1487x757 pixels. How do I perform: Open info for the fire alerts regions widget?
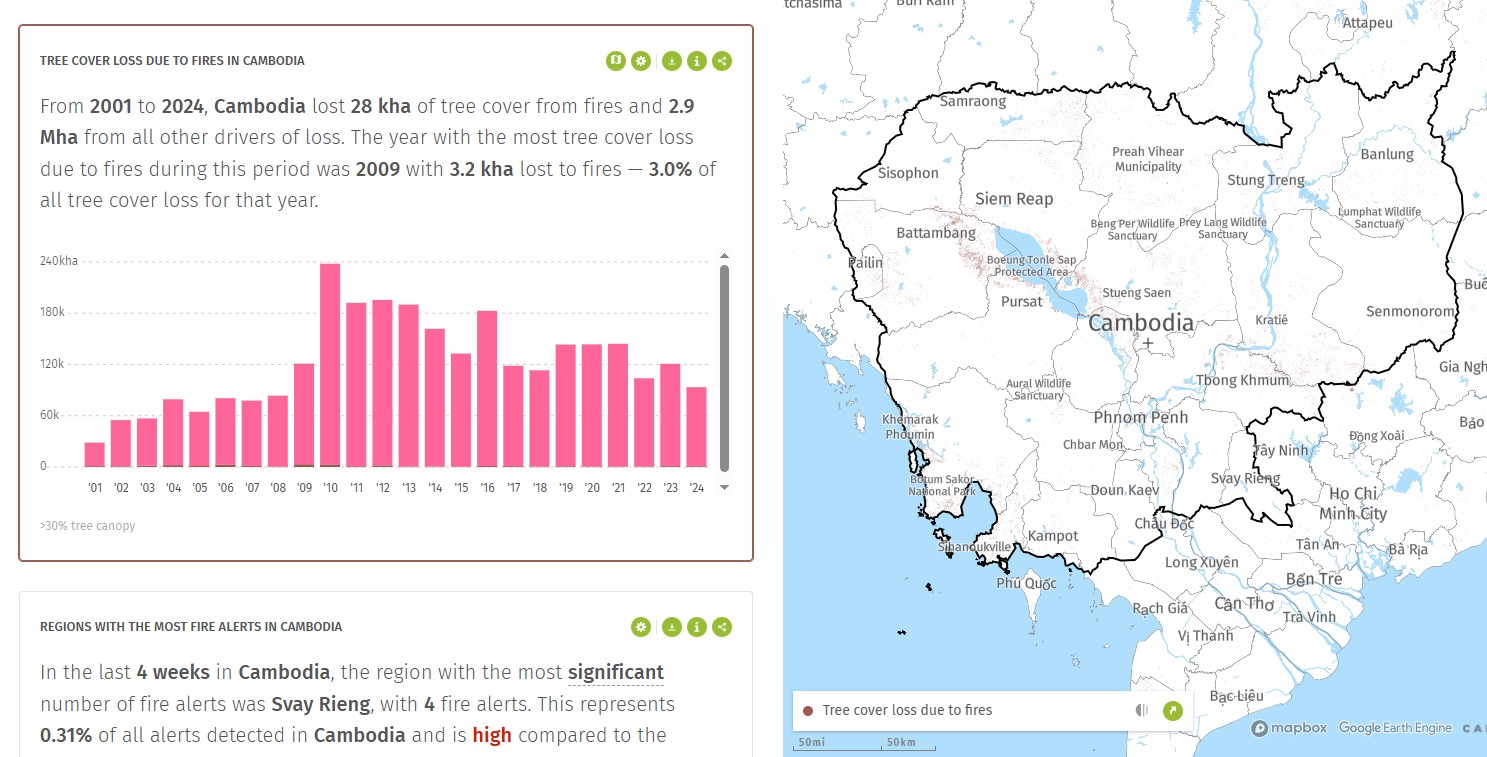[697, 627]
